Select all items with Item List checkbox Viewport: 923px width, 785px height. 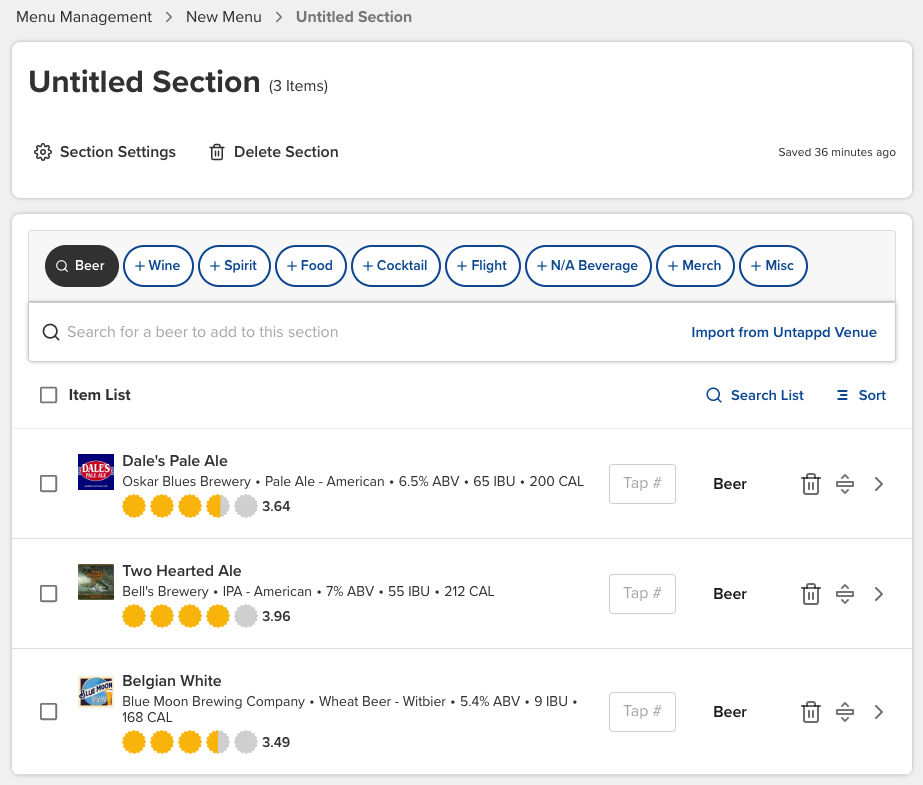(48, 395)
